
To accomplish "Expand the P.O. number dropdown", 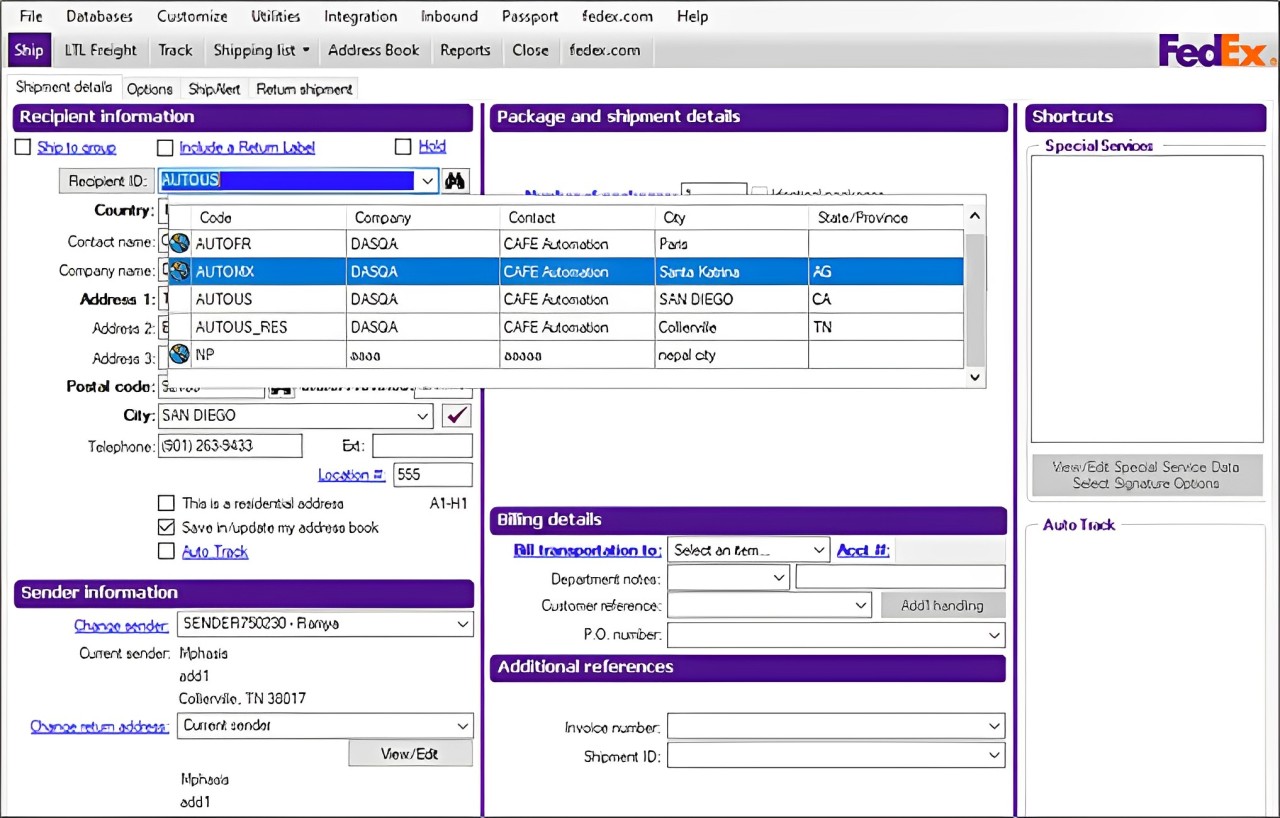I will click(994, 634).
